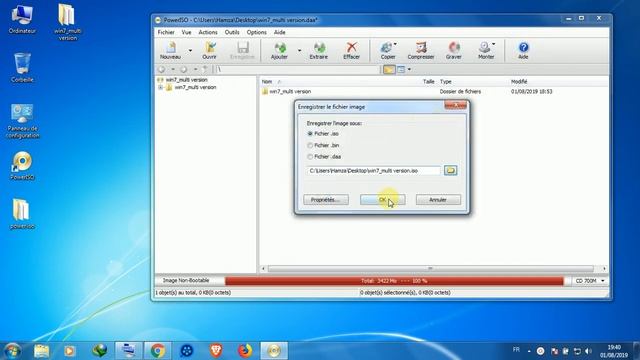Open the back history dropdown arrow

pos(173,69)
